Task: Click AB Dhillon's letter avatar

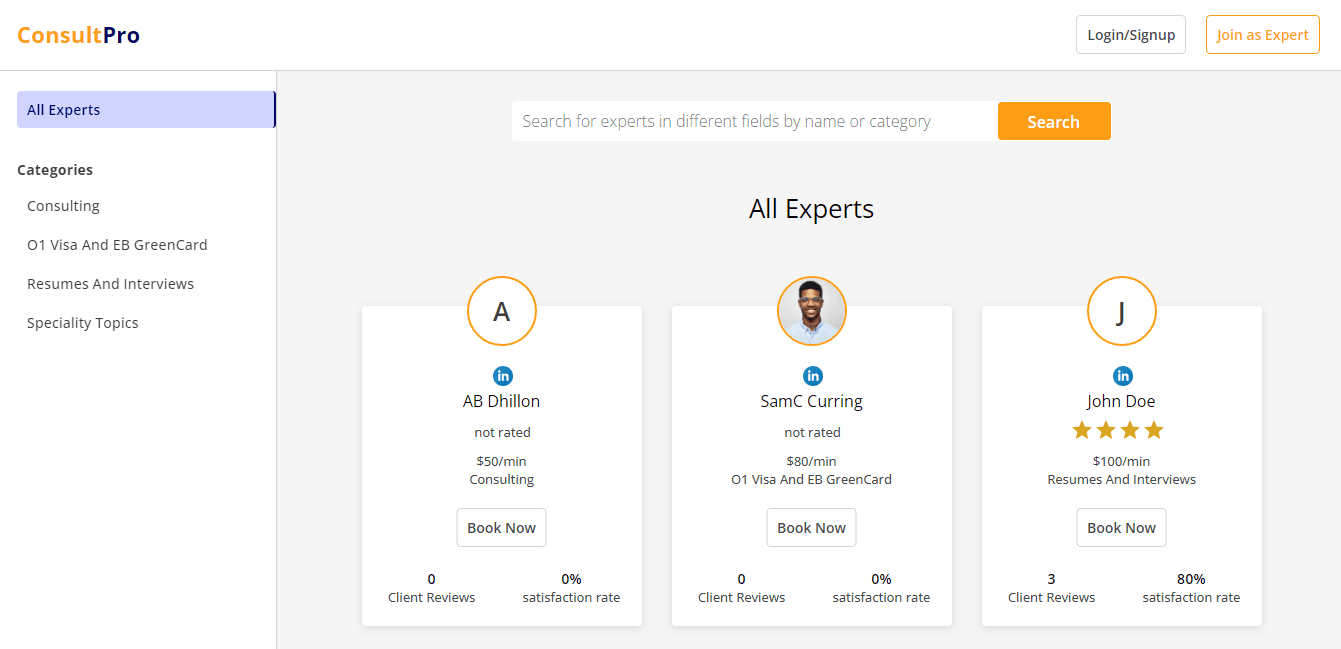Action: click(x=502, y=311)
